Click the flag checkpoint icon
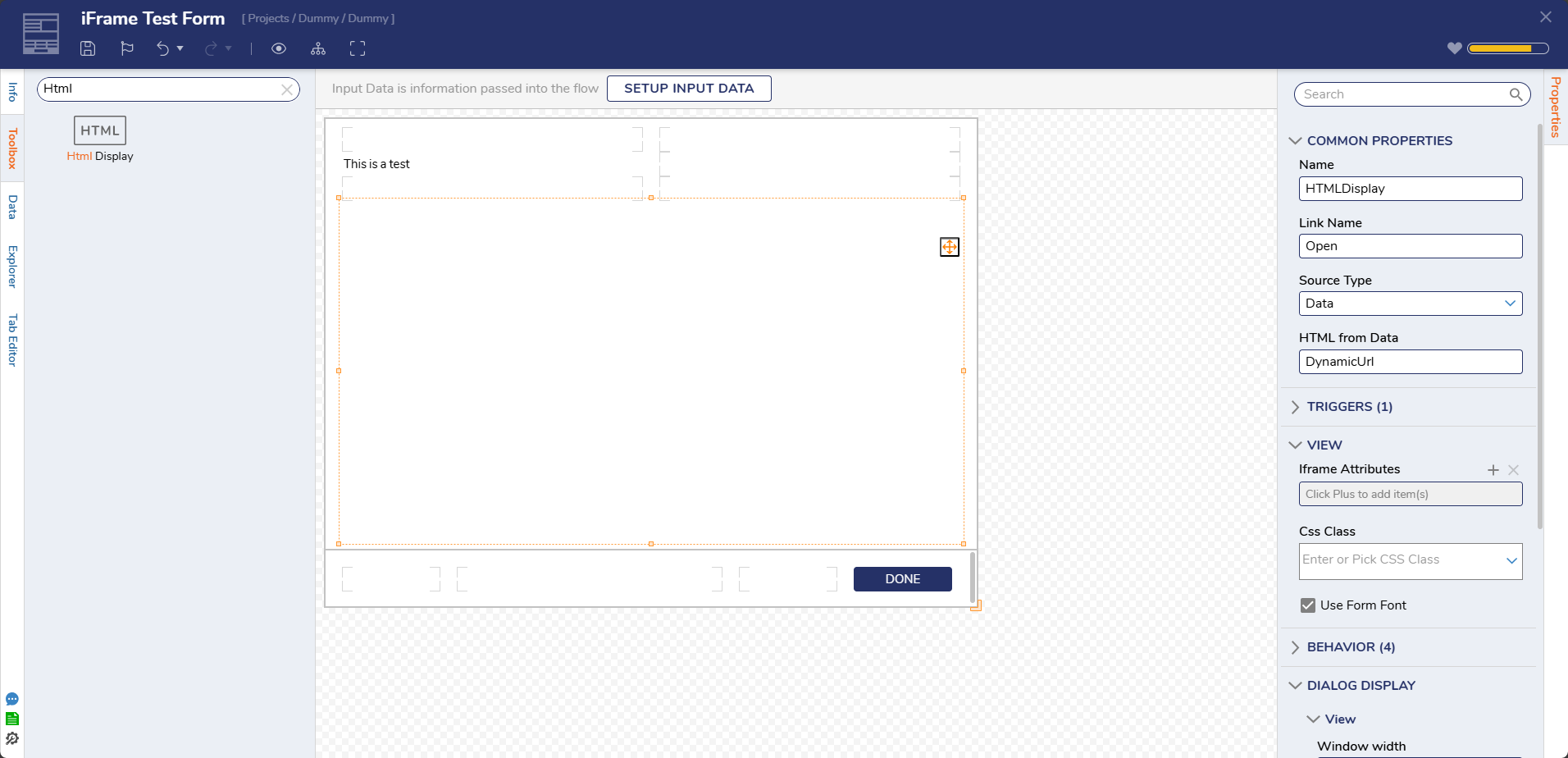 (127, 48)
